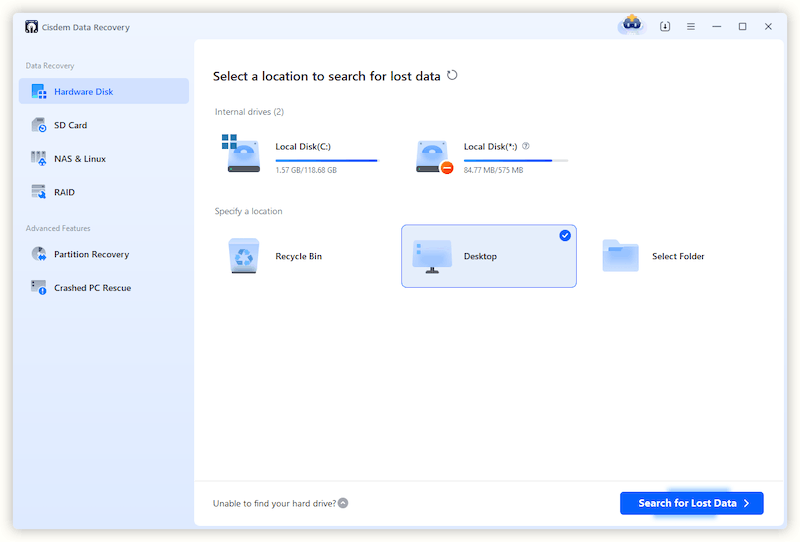Click the SD Card sidebar icon

(39, 125)
